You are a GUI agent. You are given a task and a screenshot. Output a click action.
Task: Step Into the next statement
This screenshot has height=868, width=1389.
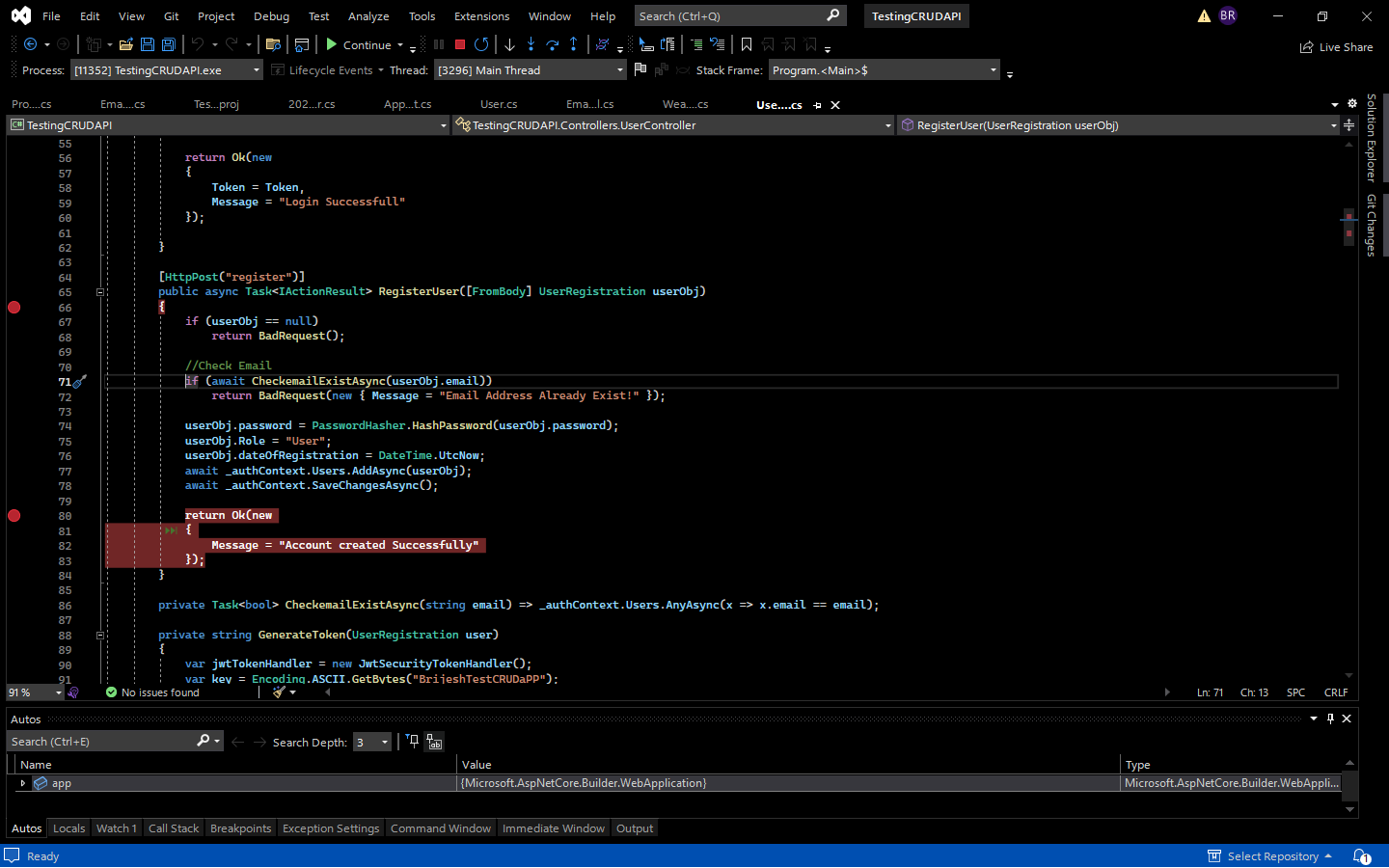click(531, 44)
